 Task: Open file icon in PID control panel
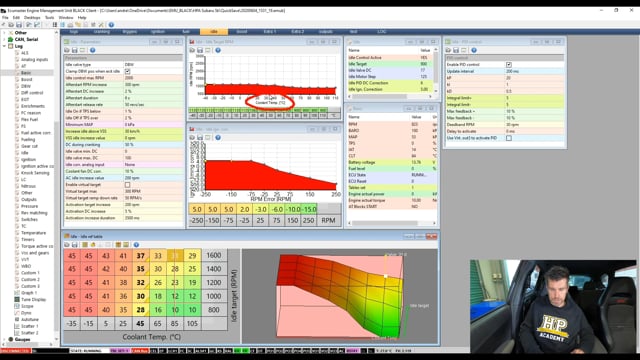click(x=448, y=50)
